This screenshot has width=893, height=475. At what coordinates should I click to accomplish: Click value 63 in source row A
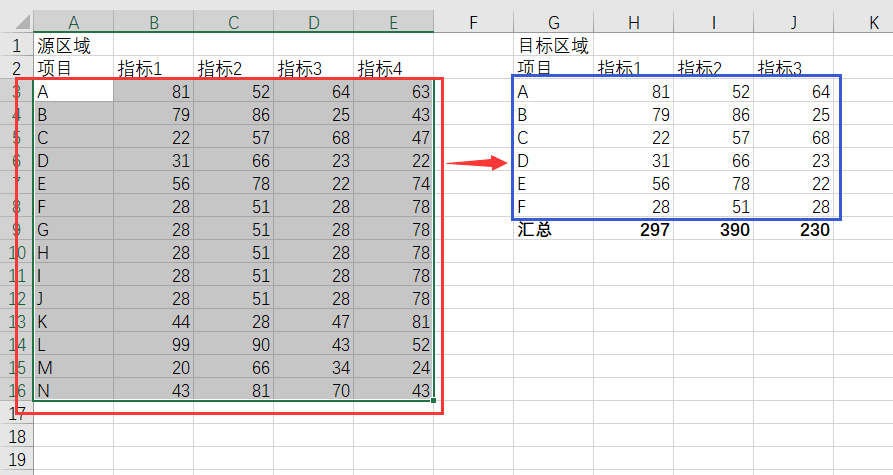[394, 91]
